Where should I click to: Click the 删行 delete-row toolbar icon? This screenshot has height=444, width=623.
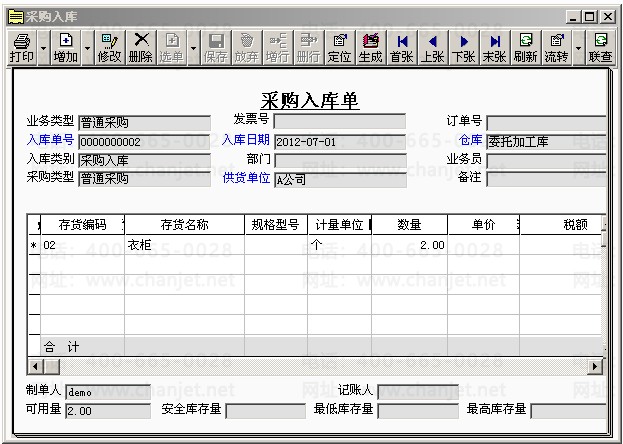click(x=309, y=48)
